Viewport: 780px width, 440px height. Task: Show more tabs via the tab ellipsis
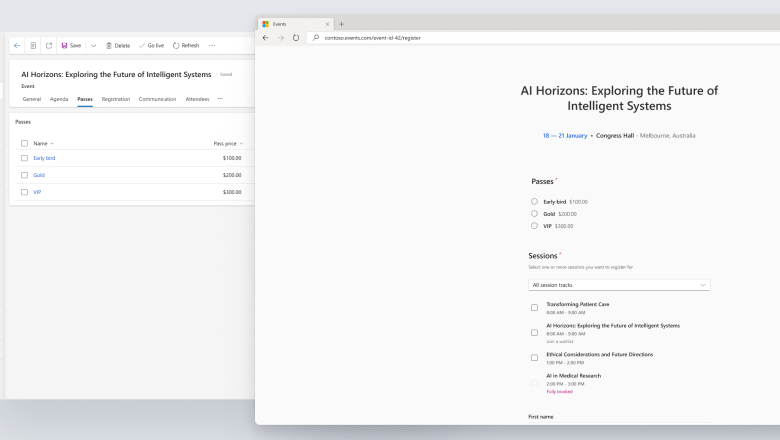click(x=220, y=98)
